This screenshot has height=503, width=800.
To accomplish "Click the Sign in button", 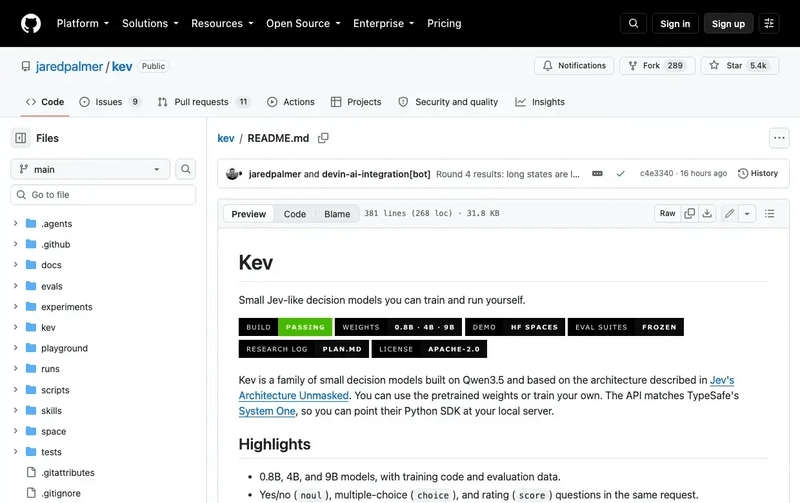I will tap(675, 23).
